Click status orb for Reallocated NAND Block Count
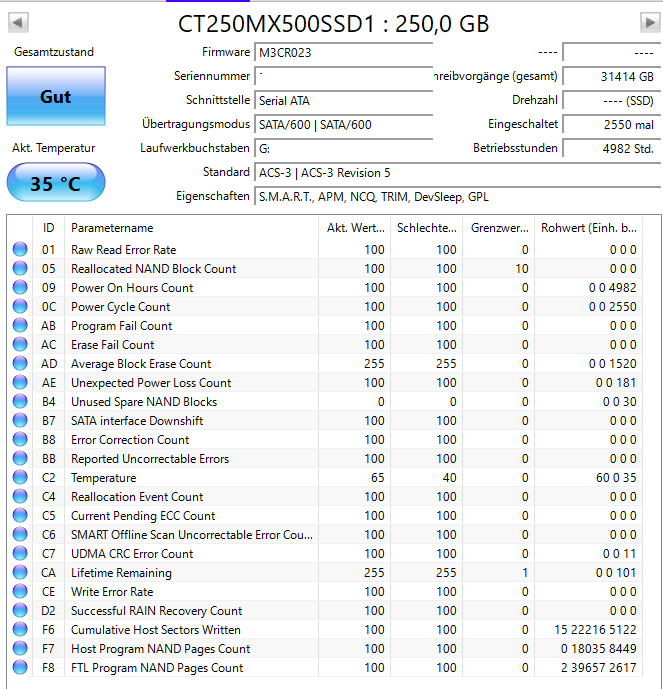663x689 pixels. tap(20, 268)
